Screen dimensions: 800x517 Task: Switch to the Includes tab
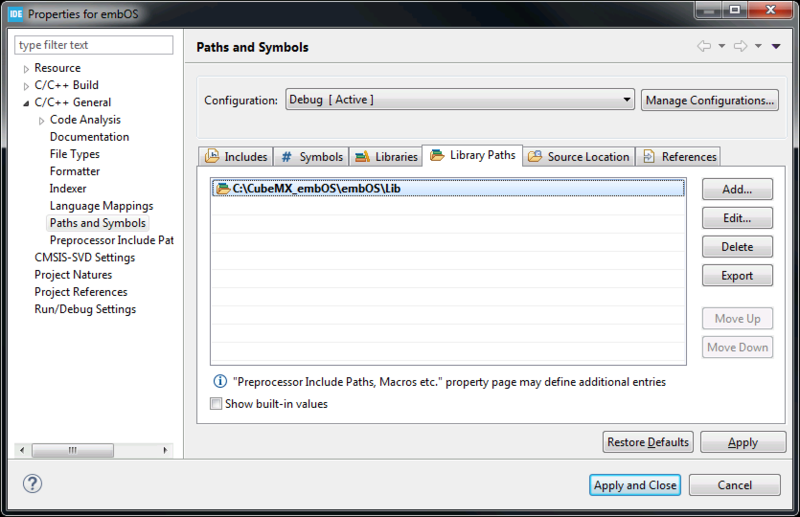click(x=236, y=156)
